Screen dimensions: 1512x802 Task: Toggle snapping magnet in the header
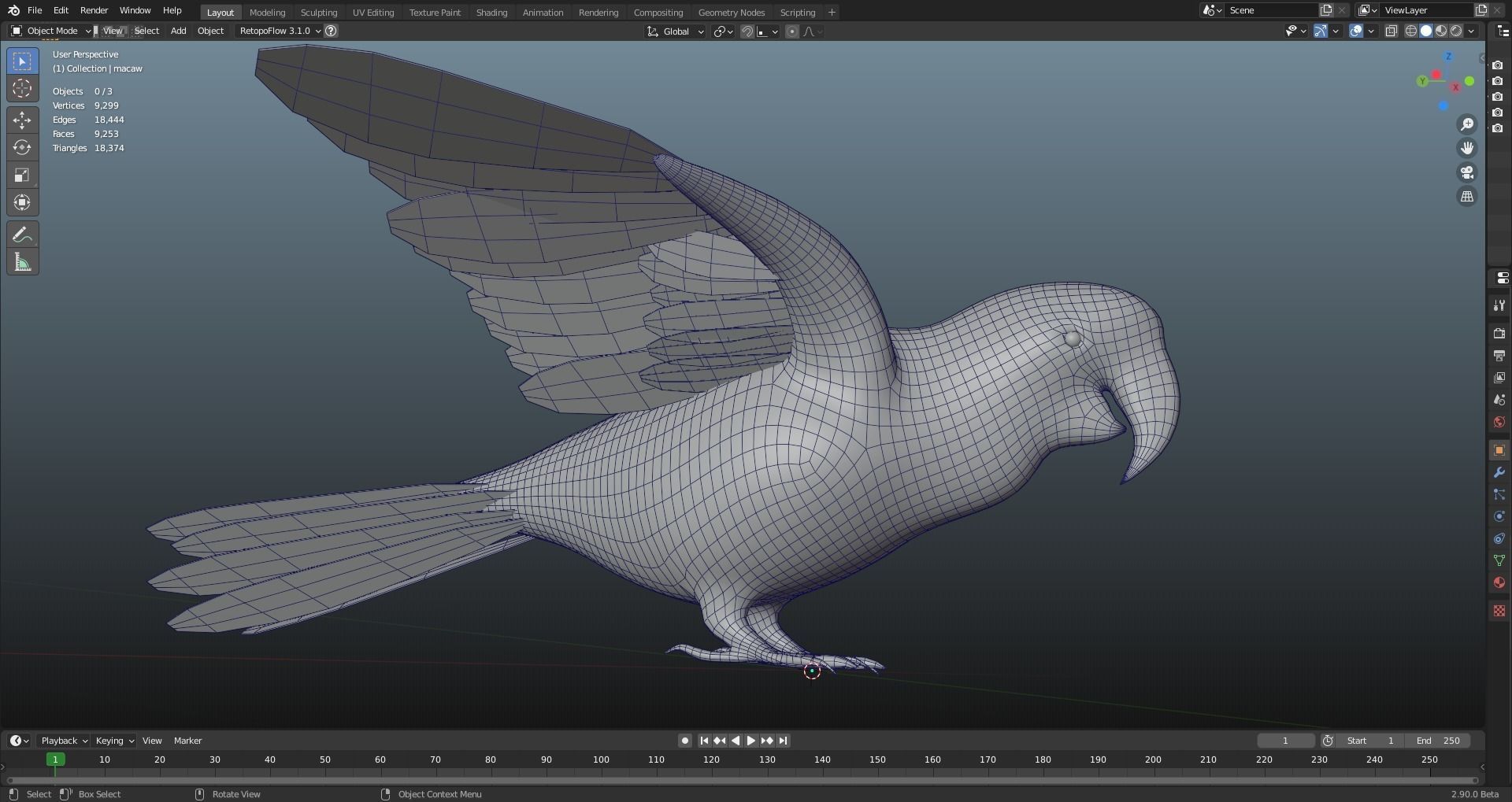click(x=747, y=31)
